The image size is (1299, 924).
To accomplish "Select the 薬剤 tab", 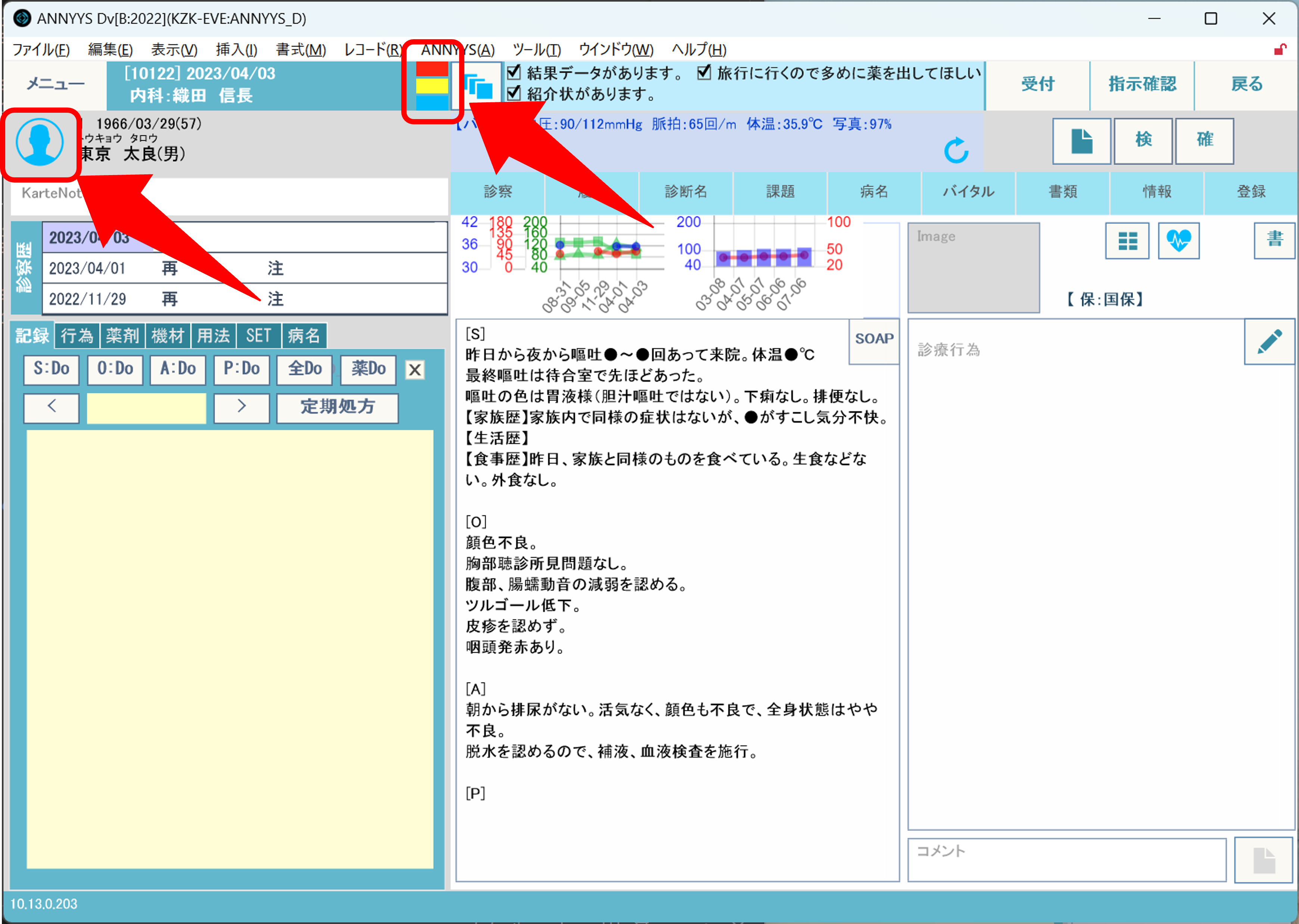I will tap(122, 336).
